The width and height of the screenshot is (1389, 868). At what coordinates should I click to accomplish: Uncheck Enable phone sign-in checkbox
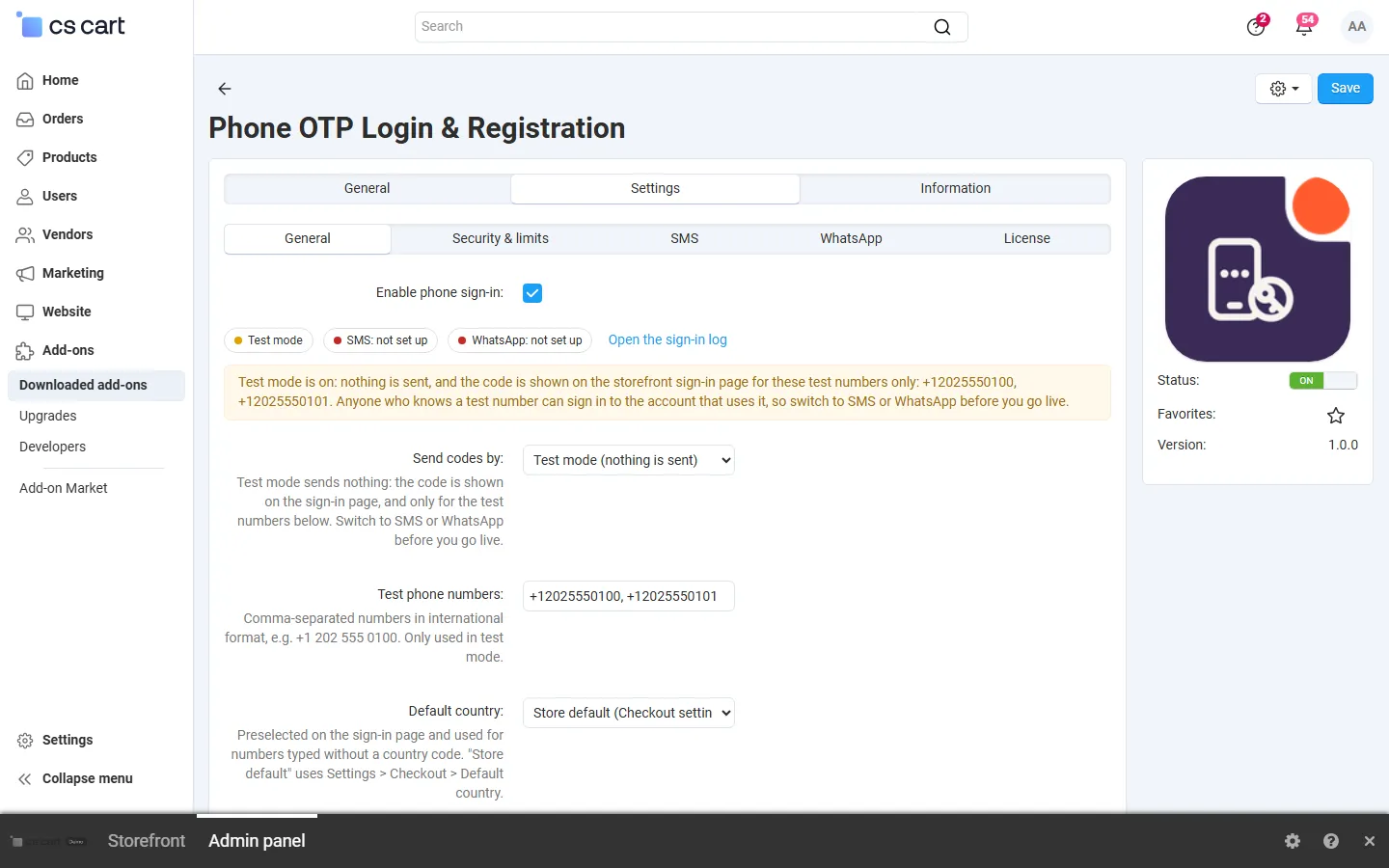(x=532, y=293)
